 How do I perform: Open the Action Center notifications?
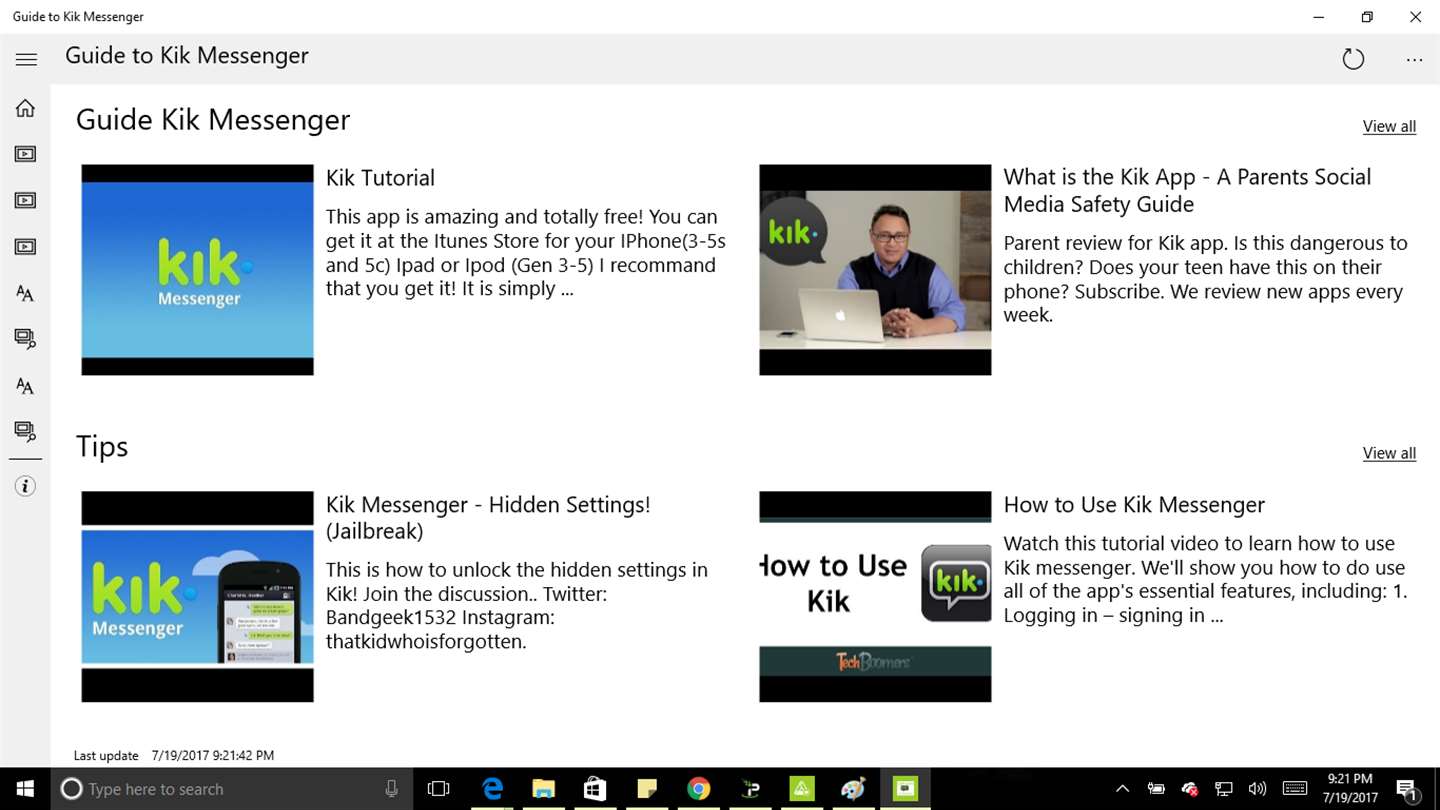click(x=1406, y=789)
